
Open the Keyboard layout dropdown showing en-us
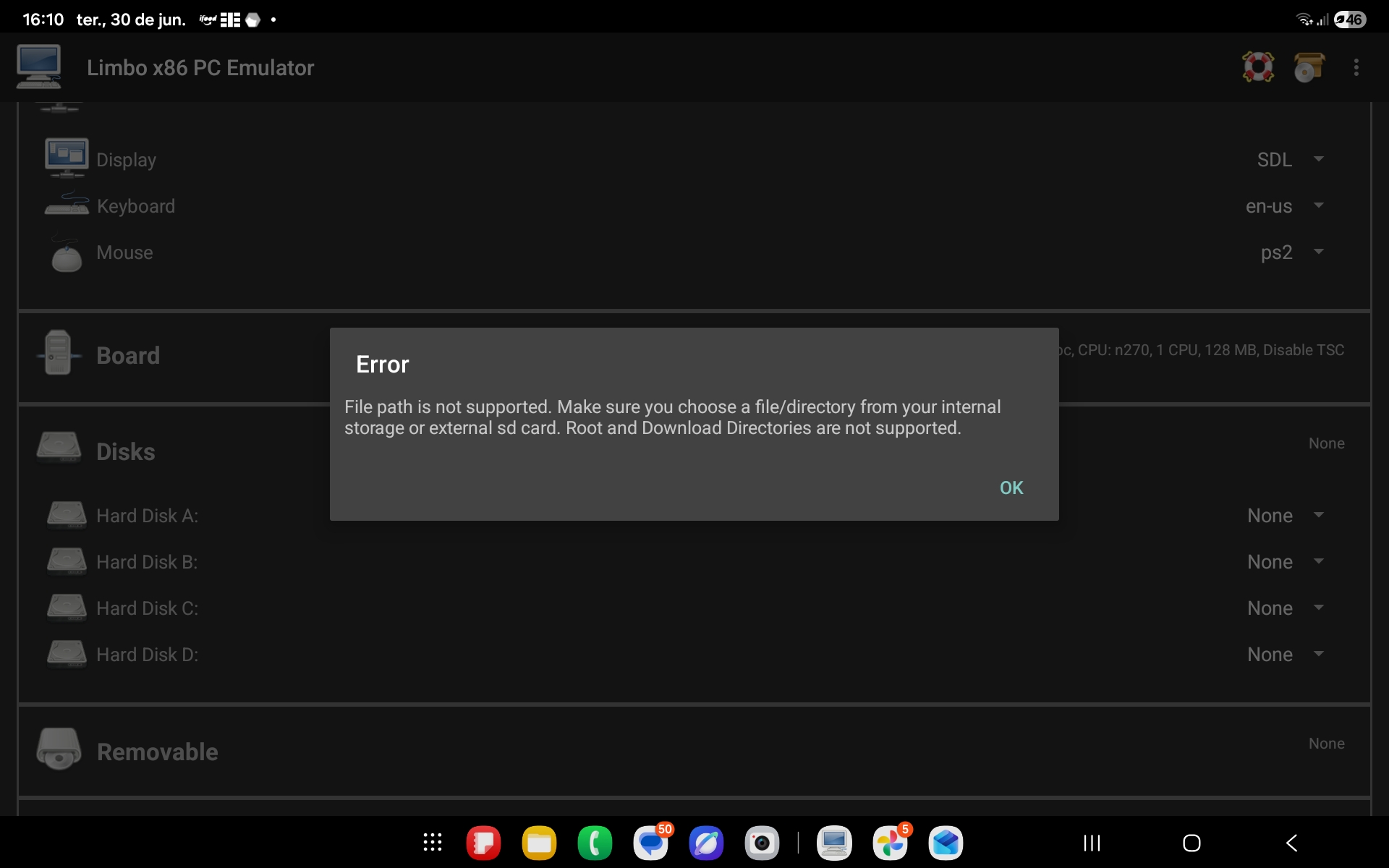1284,206
